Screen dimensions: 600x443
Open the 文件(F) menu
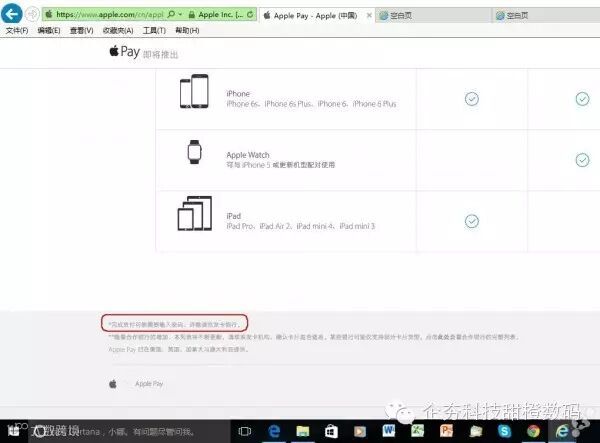pos(17,31)
